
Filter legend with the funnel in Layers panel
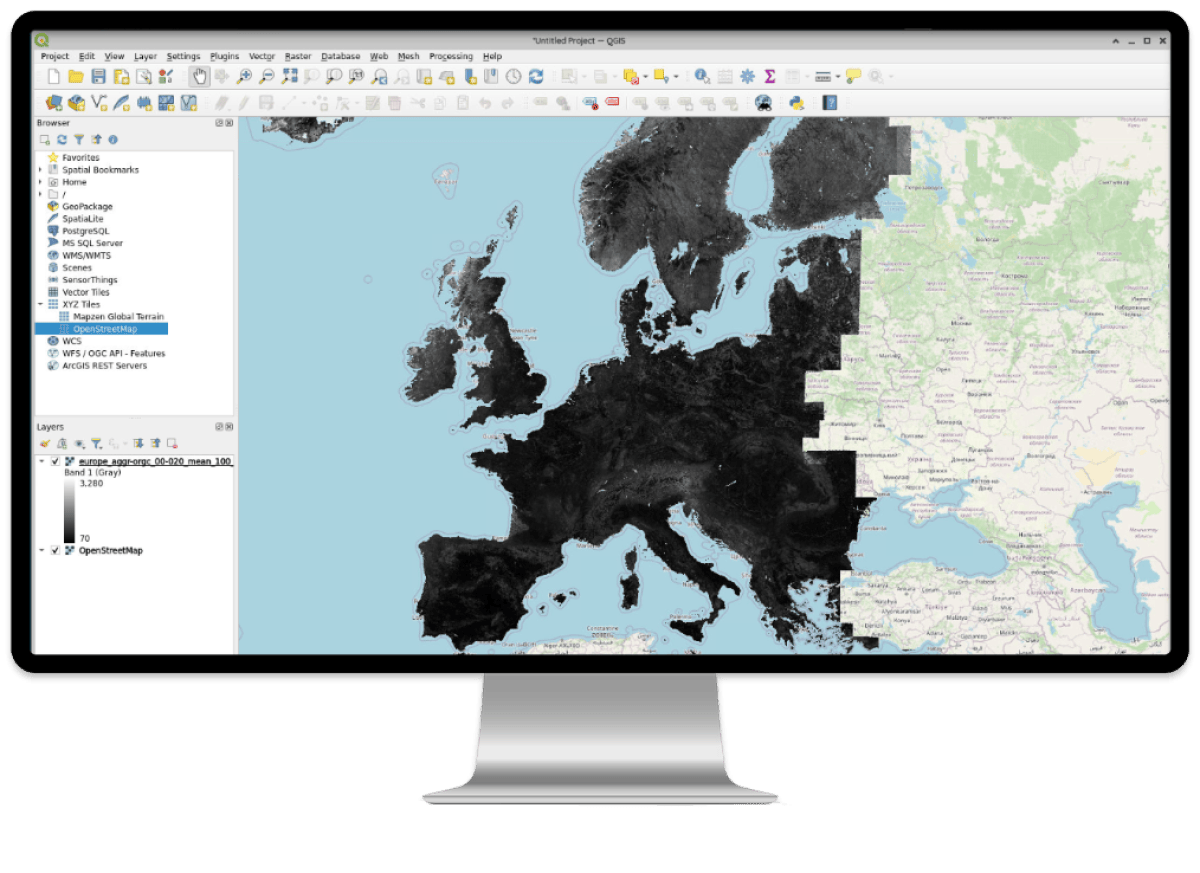pos(96,443)
